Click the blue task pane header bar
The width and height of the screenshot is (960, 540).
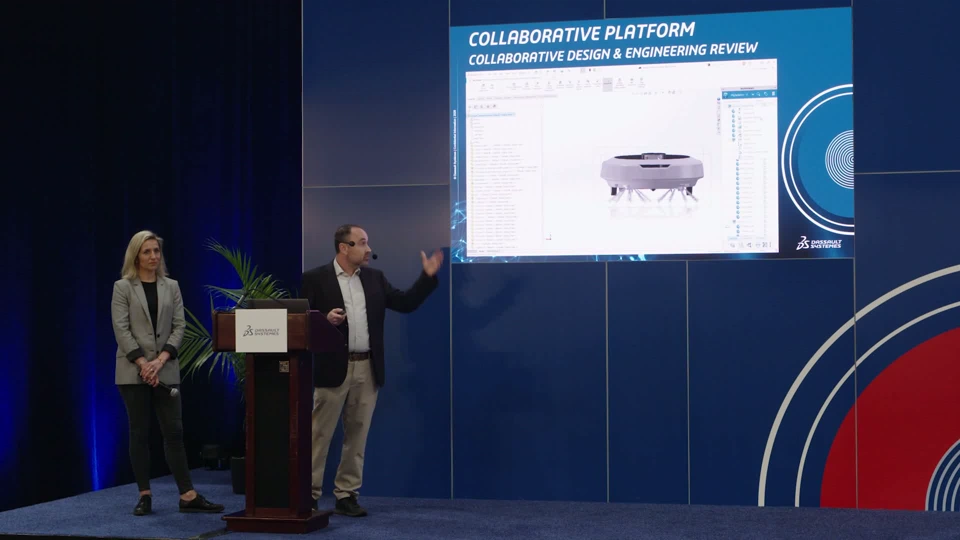pos(749,94)
